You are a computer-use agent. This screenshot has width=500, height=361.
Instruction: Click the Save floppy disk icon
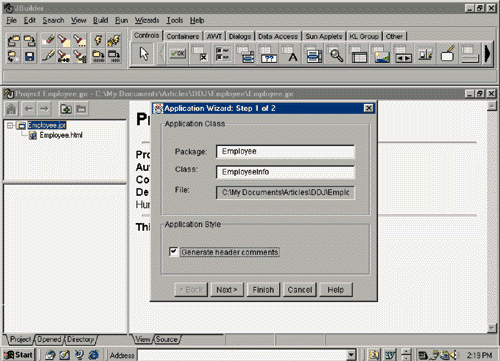30,56
